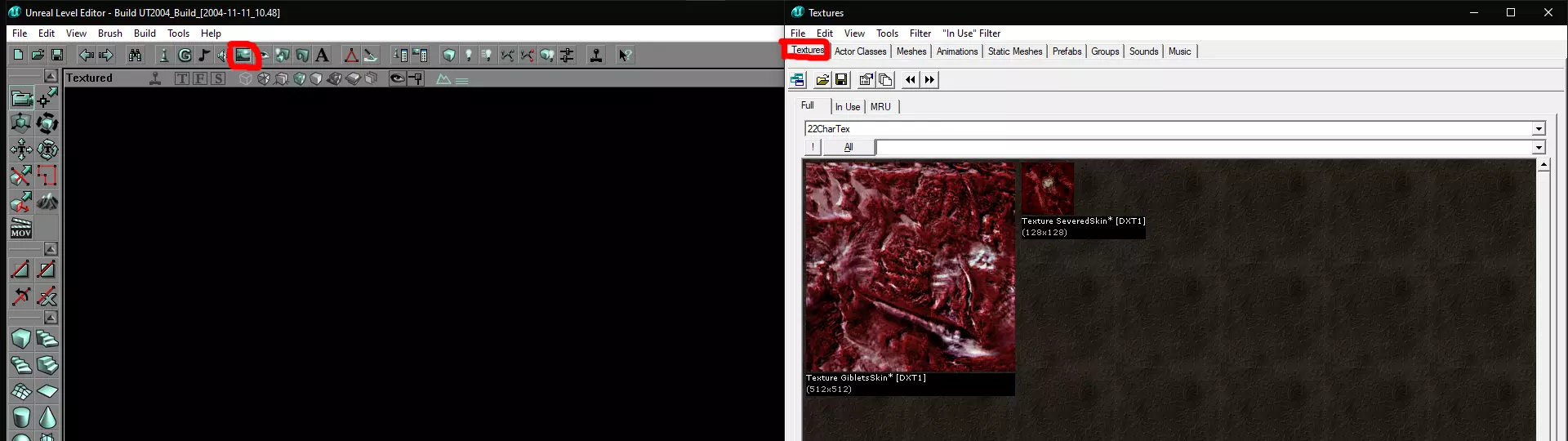
Task: Switch to the Static Meshes tab
Action: [x=1015, y=51]
